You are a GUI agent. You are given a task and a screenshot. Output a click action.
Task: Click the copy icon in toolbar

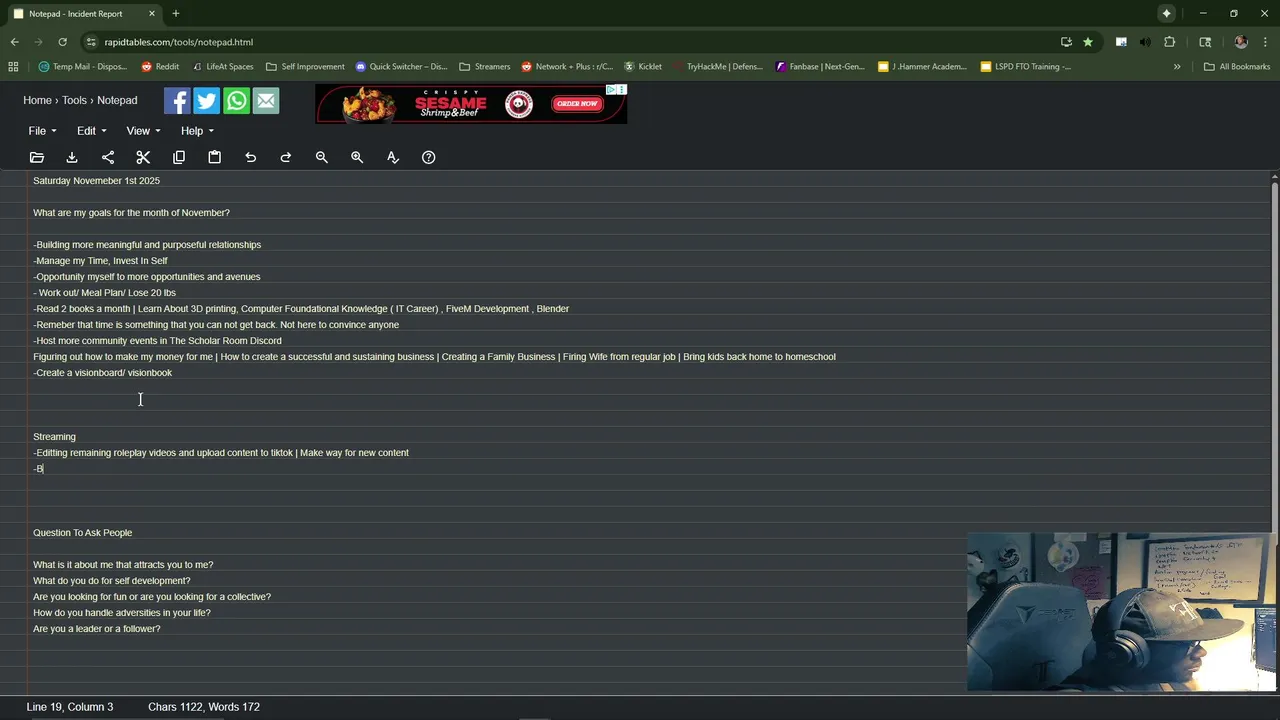click(179, 157)
